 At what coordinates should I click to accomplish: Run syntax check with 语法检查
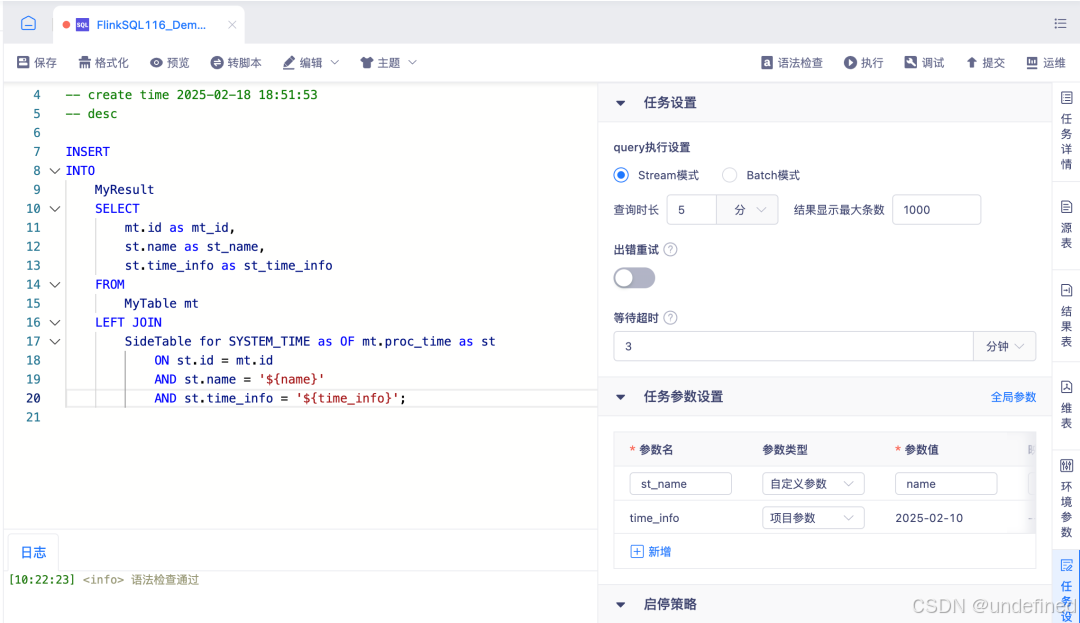pyautogui.click(x=791, y=63)
